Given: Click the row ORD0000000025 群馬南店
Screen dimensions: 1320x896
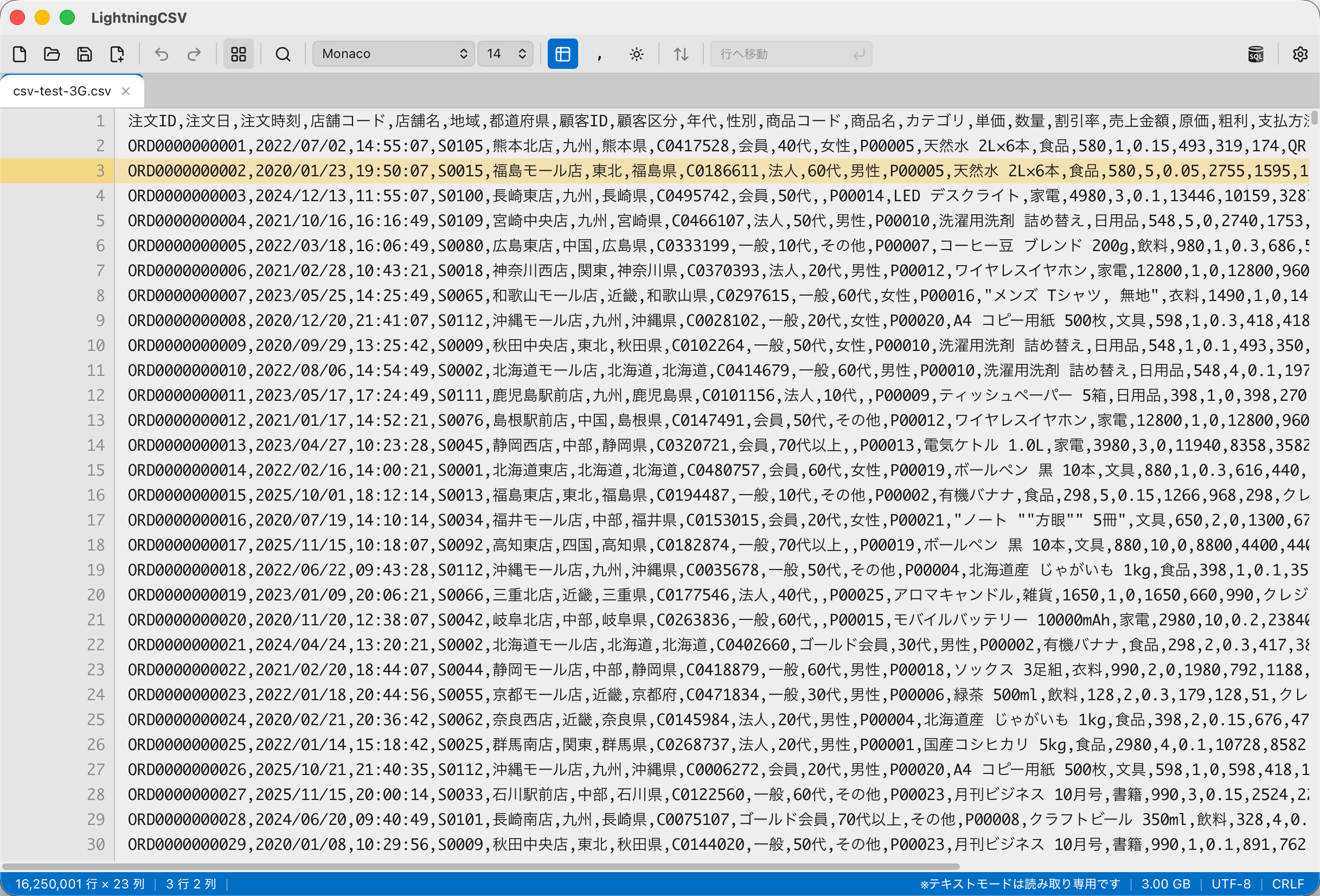Looking at the screenshot, I should click(717, 745).
